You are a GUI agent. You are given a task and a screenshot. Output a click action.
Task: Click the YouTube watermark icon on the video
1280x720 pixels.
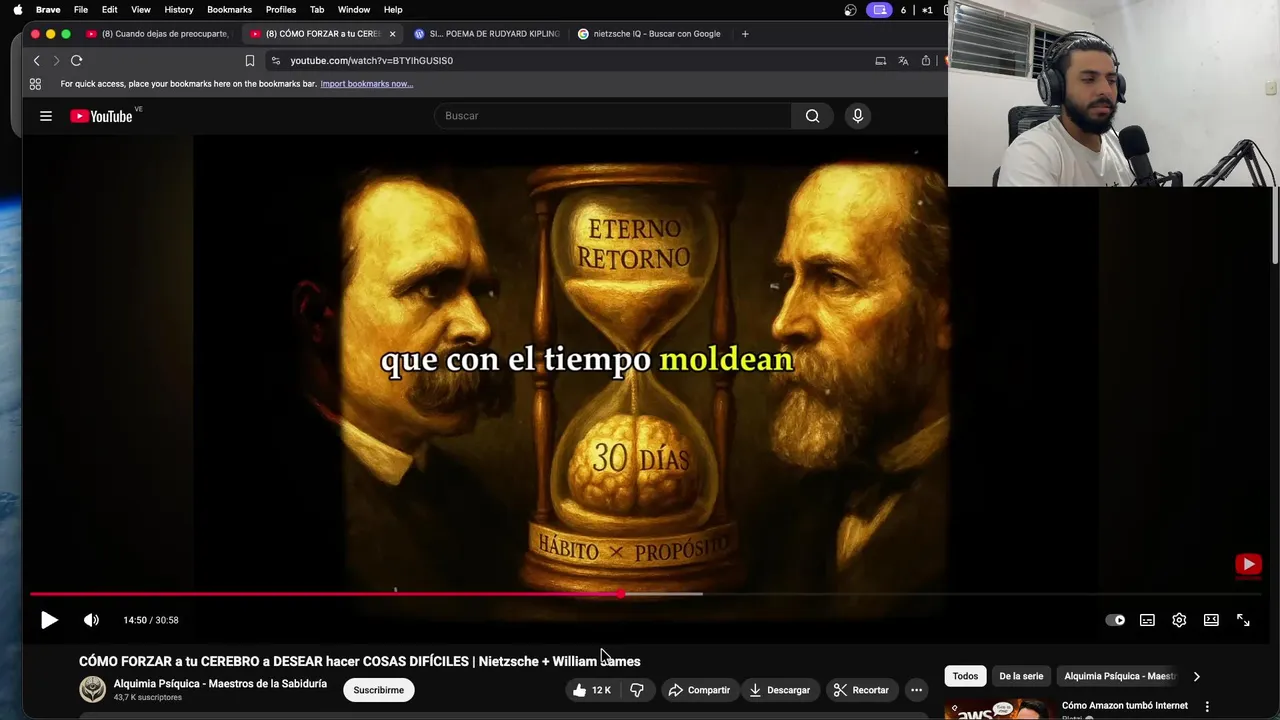point(1248,565)
